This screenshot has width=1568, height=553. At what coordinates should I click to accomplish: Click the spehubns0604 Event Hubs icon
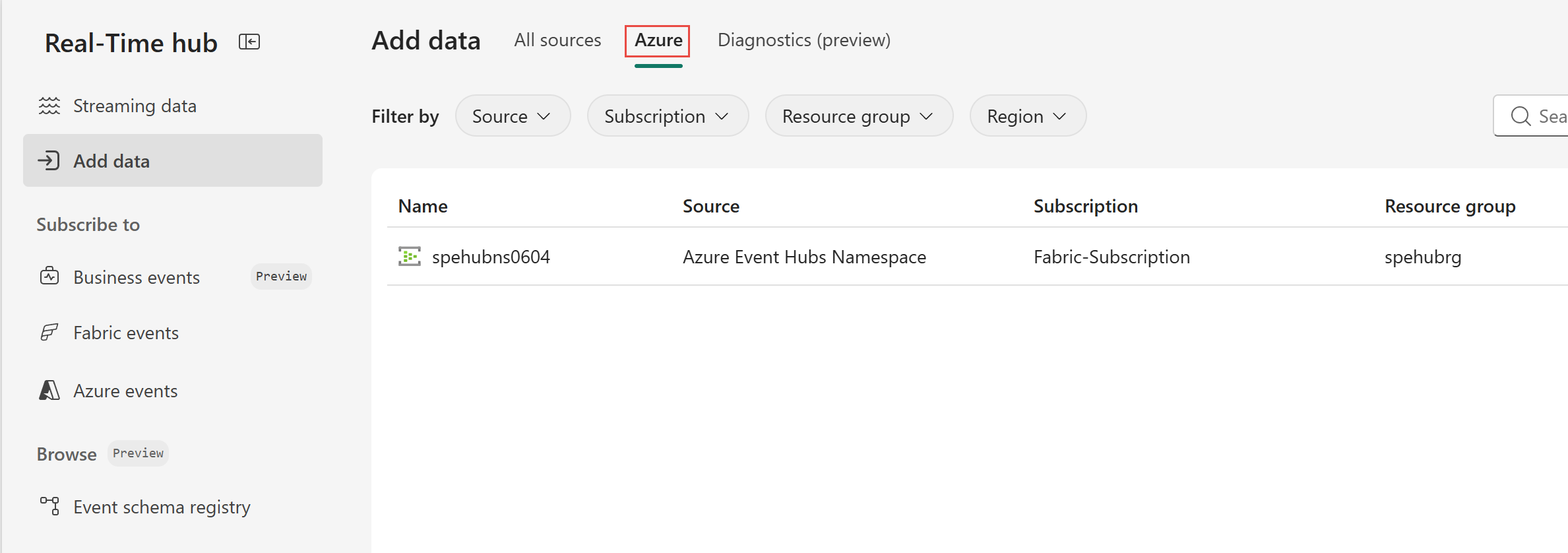pyautogui.click(x=410, y=256)
